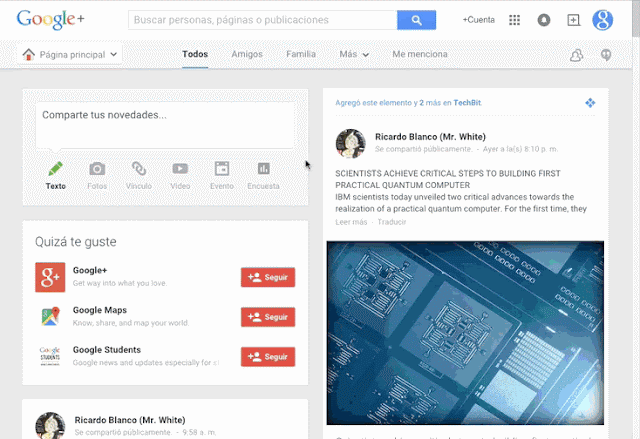The height and width of the screenshot is (439, 640).
Task: Select the Evento calendar icon
Action: click(222, 169)
